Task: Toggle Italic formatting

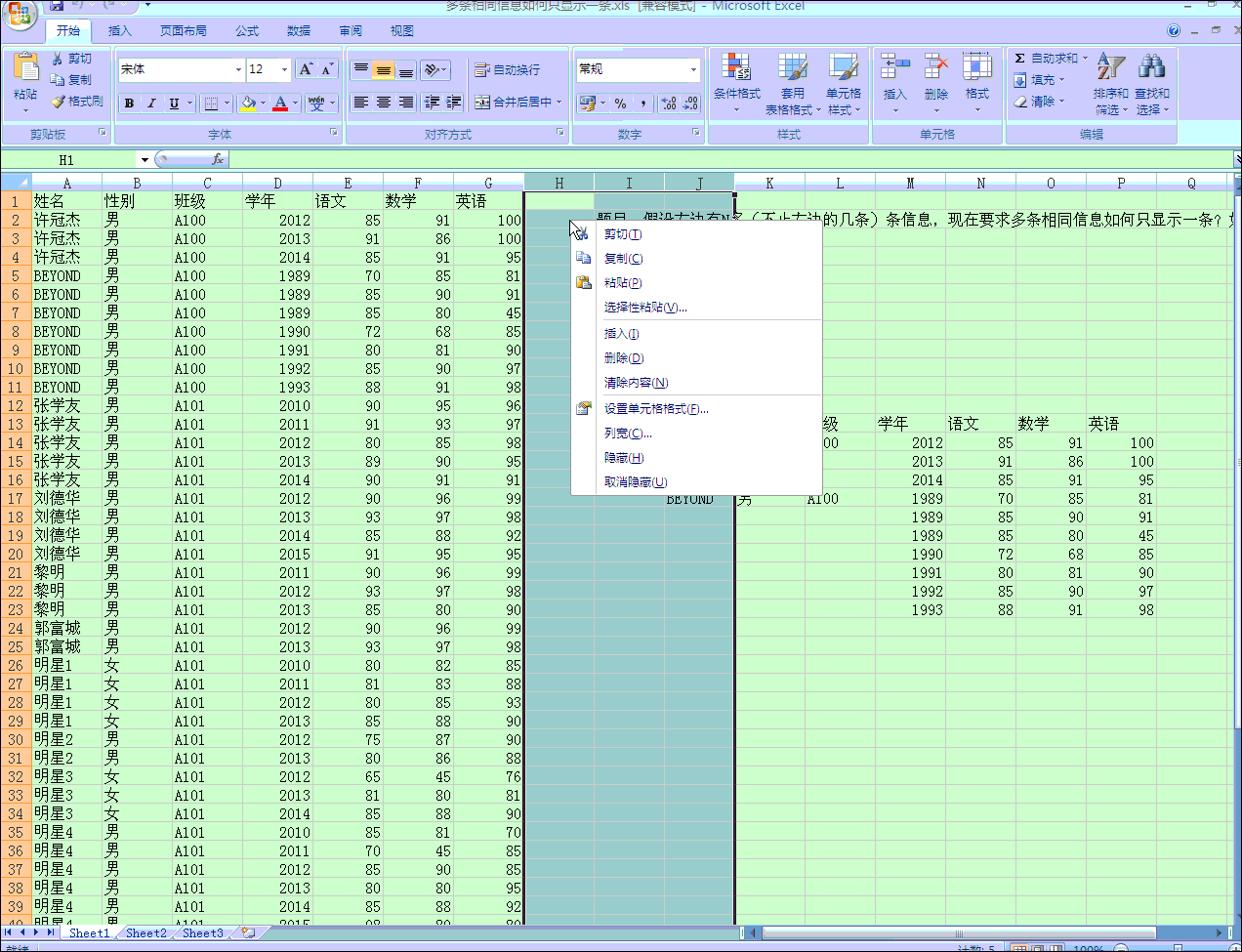Action: coord(151,103)
